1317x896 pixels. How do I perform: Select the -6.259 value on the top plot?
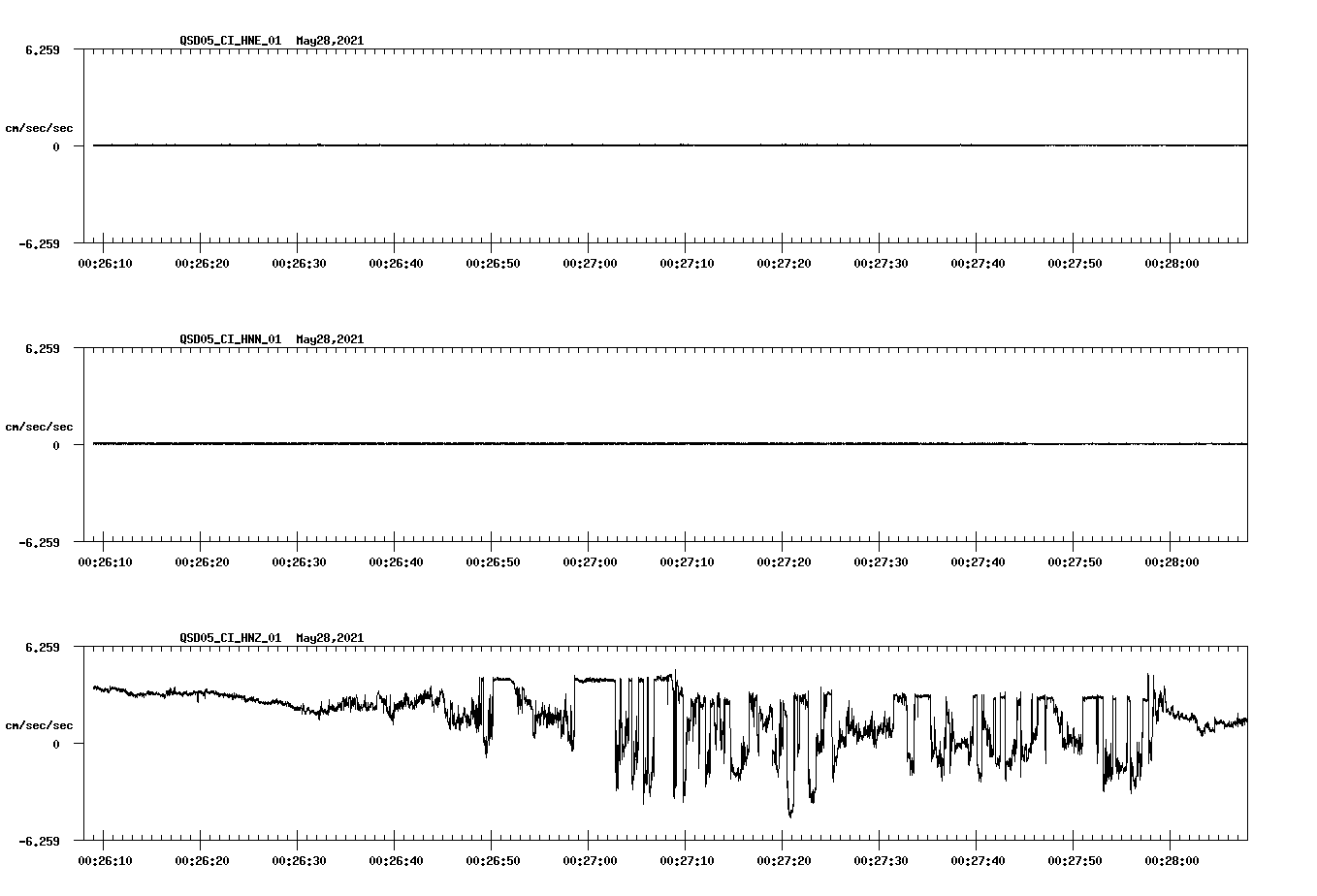[40, 245]
